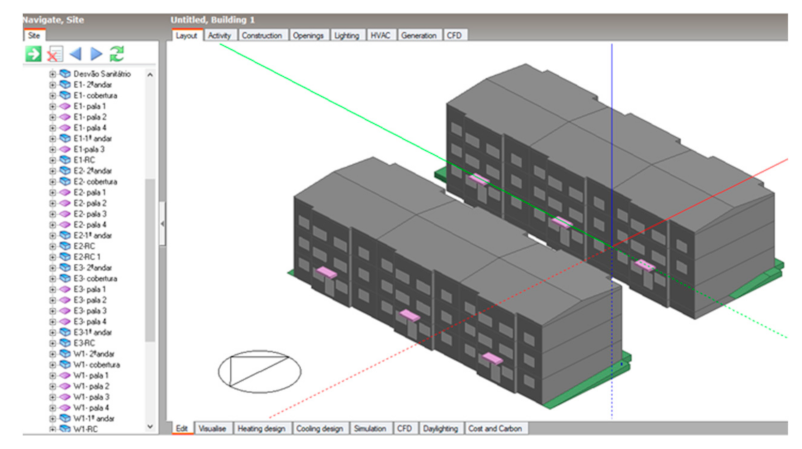
Task: Click the green arrow navigate icon
Action: (32, 54)
